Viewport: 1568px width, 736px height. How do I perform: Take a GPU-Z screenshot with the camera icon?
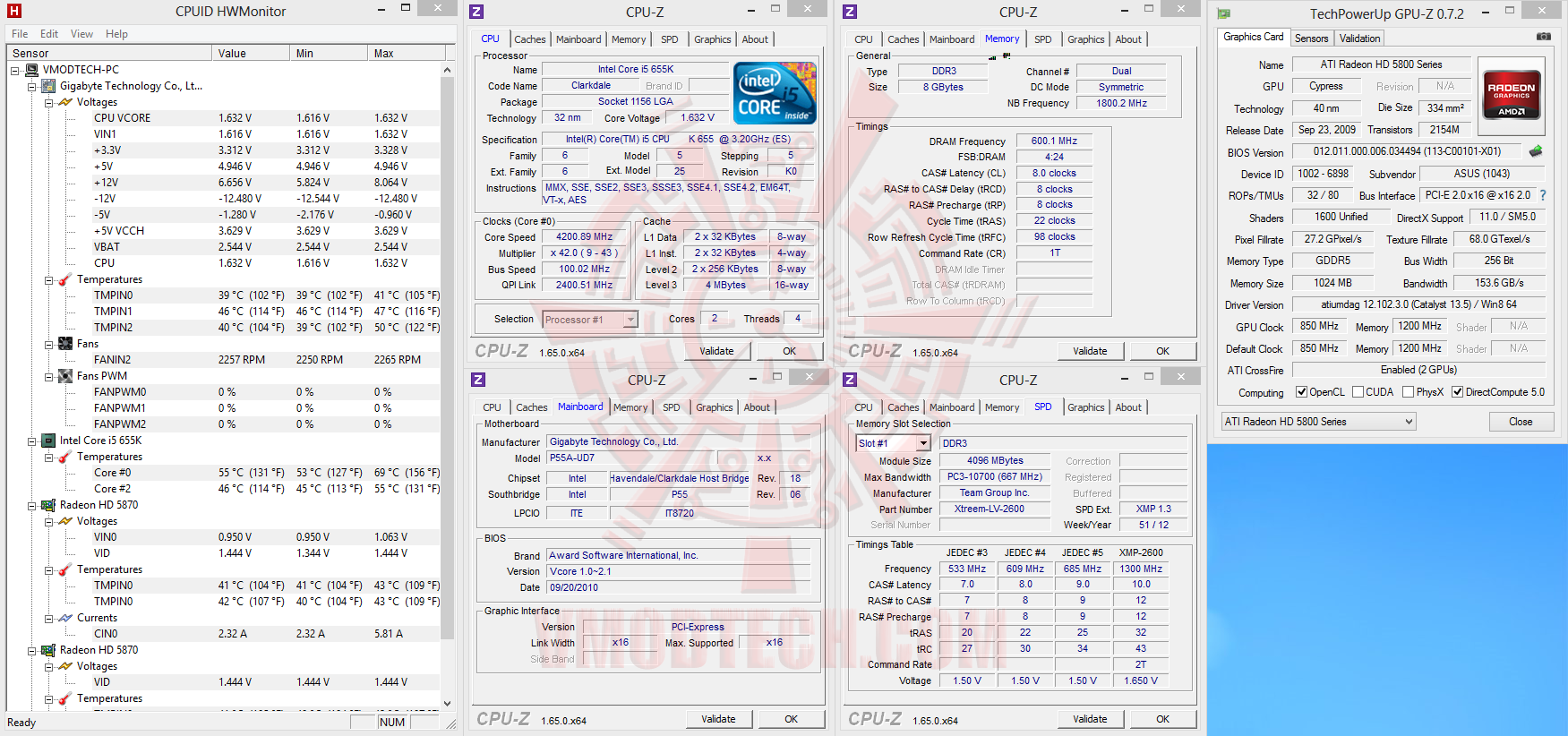coord(1544,37)
